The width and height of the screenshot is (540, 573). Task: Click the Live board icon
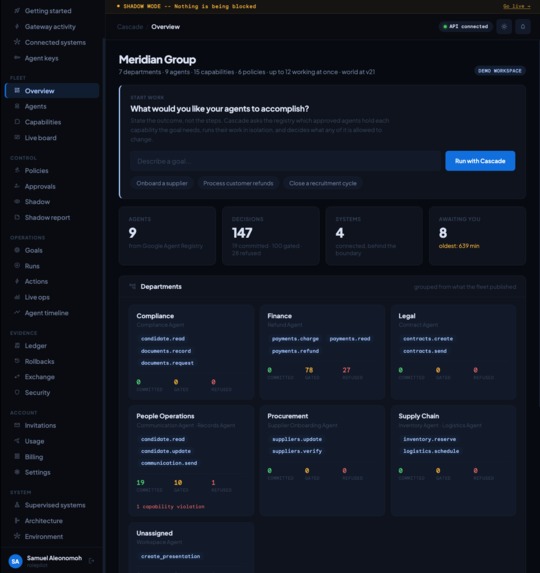pos(17,137)
